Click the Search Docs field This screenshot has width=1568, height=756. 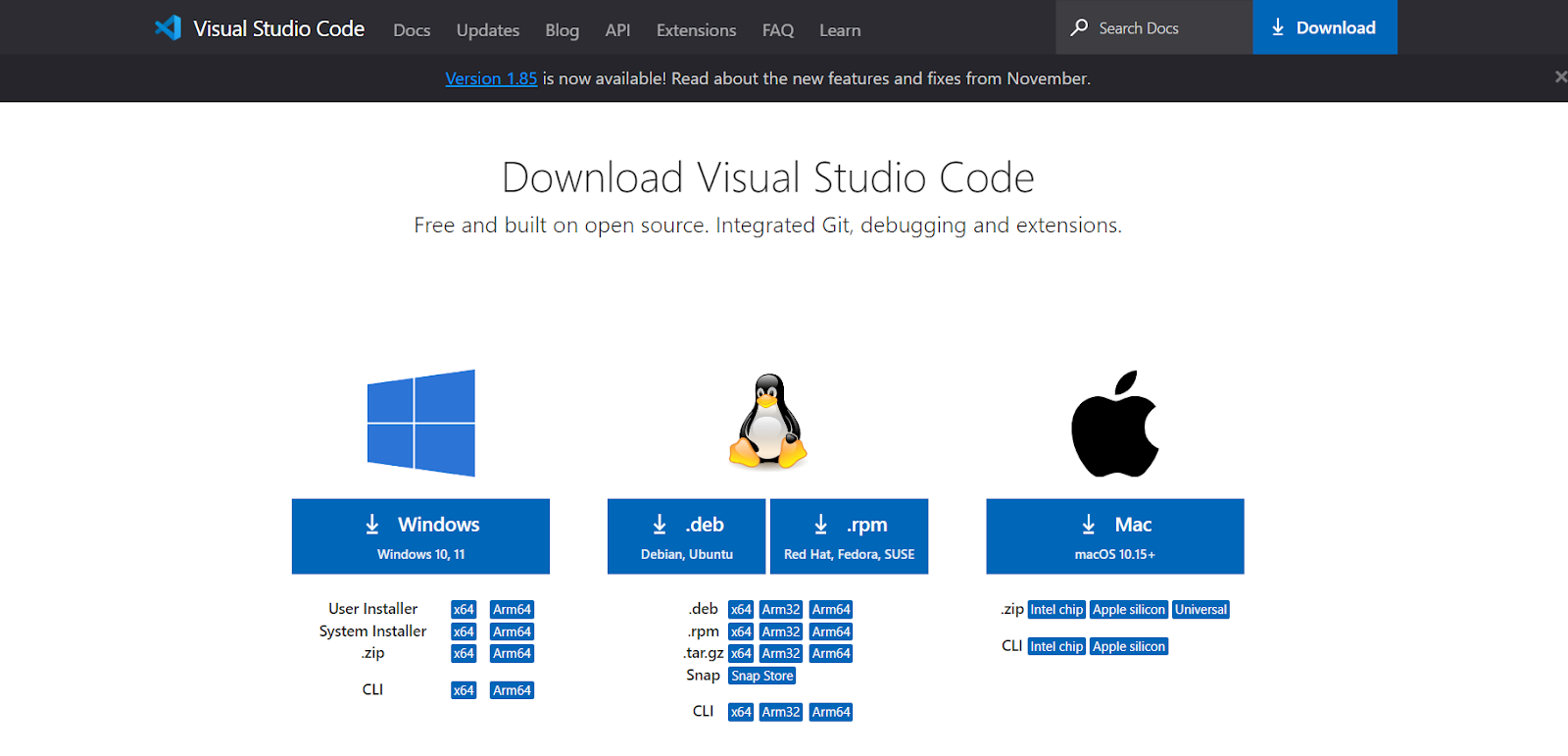[1154, 27]
